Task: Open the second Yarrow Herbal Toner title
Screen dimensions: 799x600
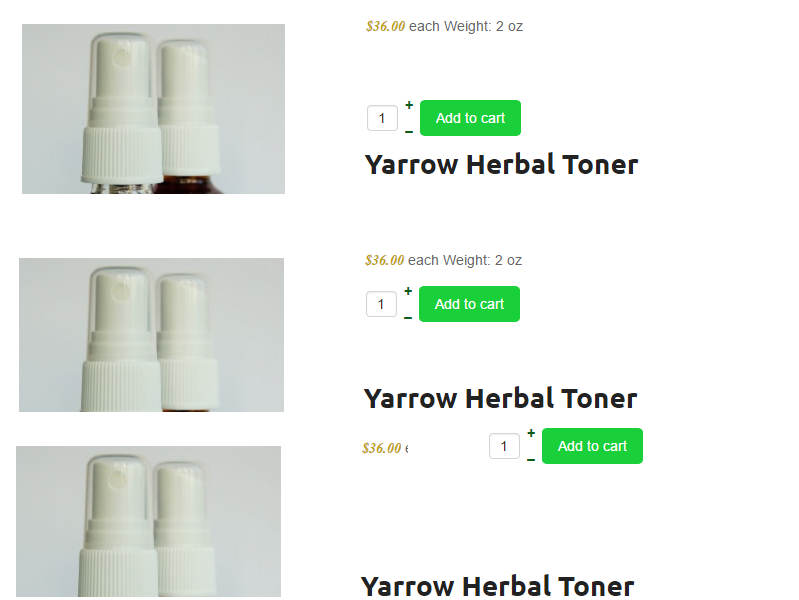Action: [x=500, y=399]
